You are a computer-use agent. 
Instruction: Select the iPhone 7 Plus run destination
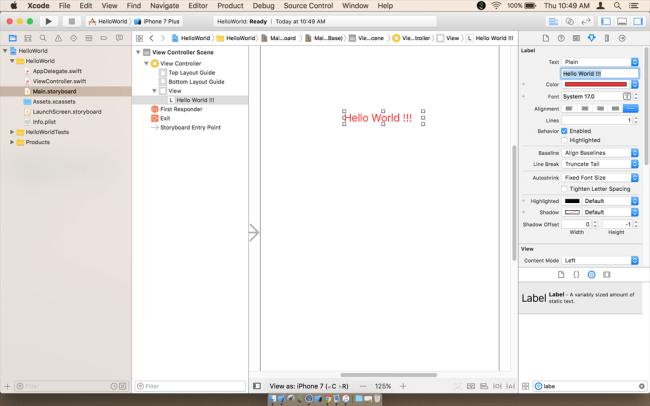coord(157,21)
